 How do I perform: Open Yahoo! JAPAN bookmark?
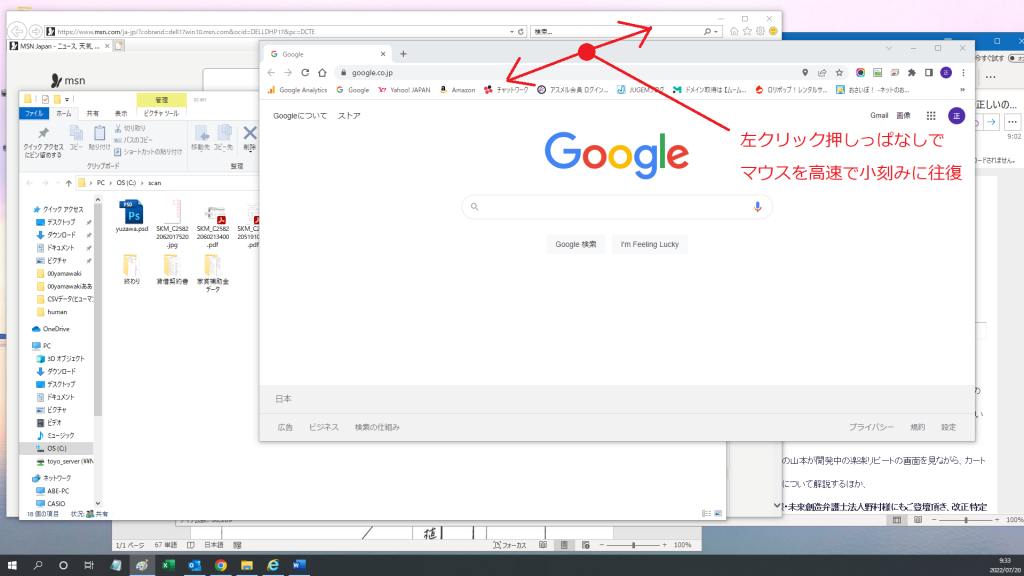tap(404, 90)
